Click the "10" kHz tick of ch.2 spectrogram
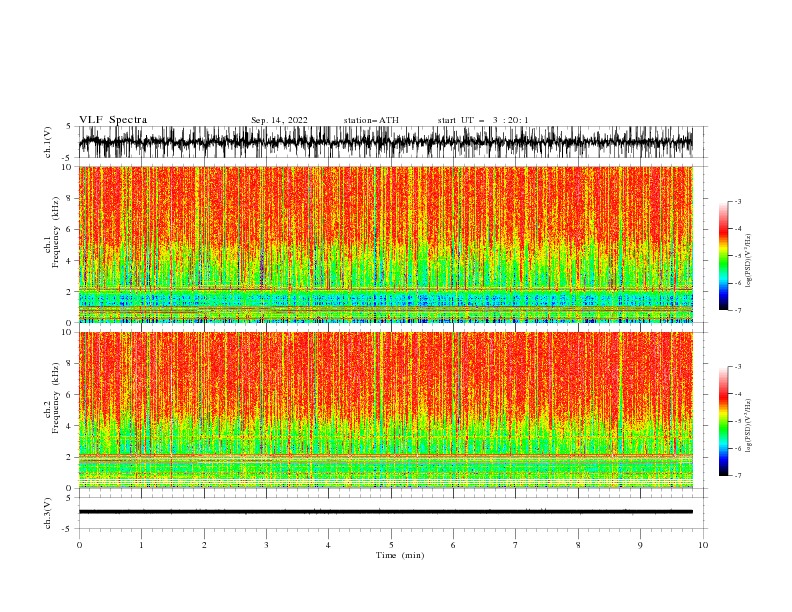This screenshot has height=612, width=792. [x=68, y=332]
